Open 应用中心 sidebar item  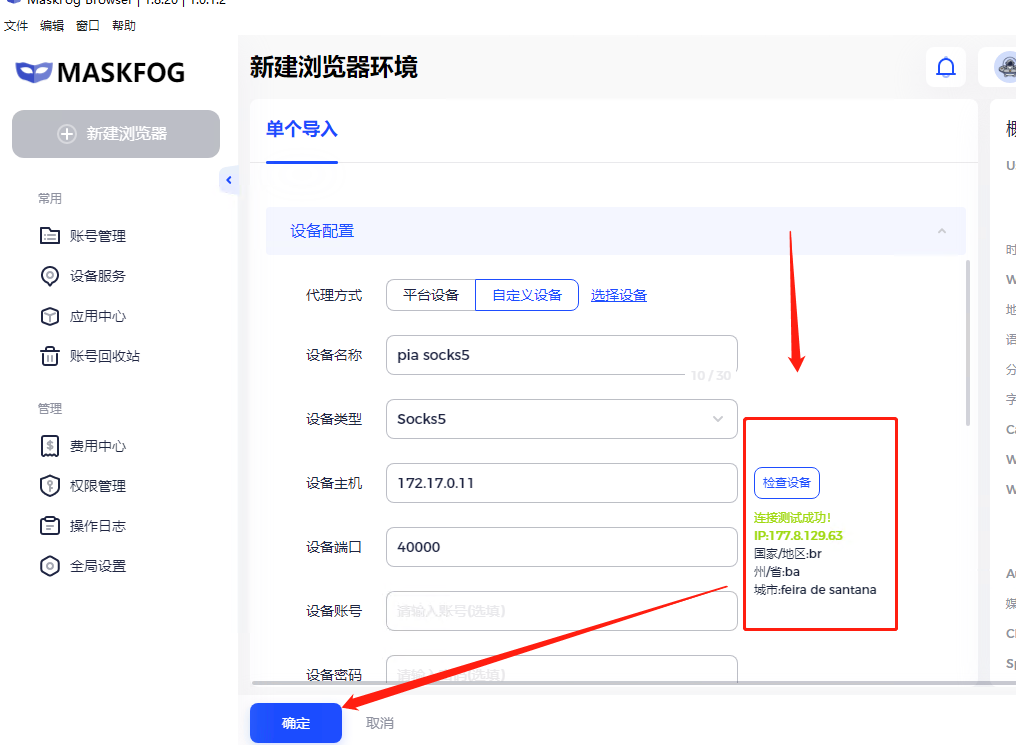(98, 316)
